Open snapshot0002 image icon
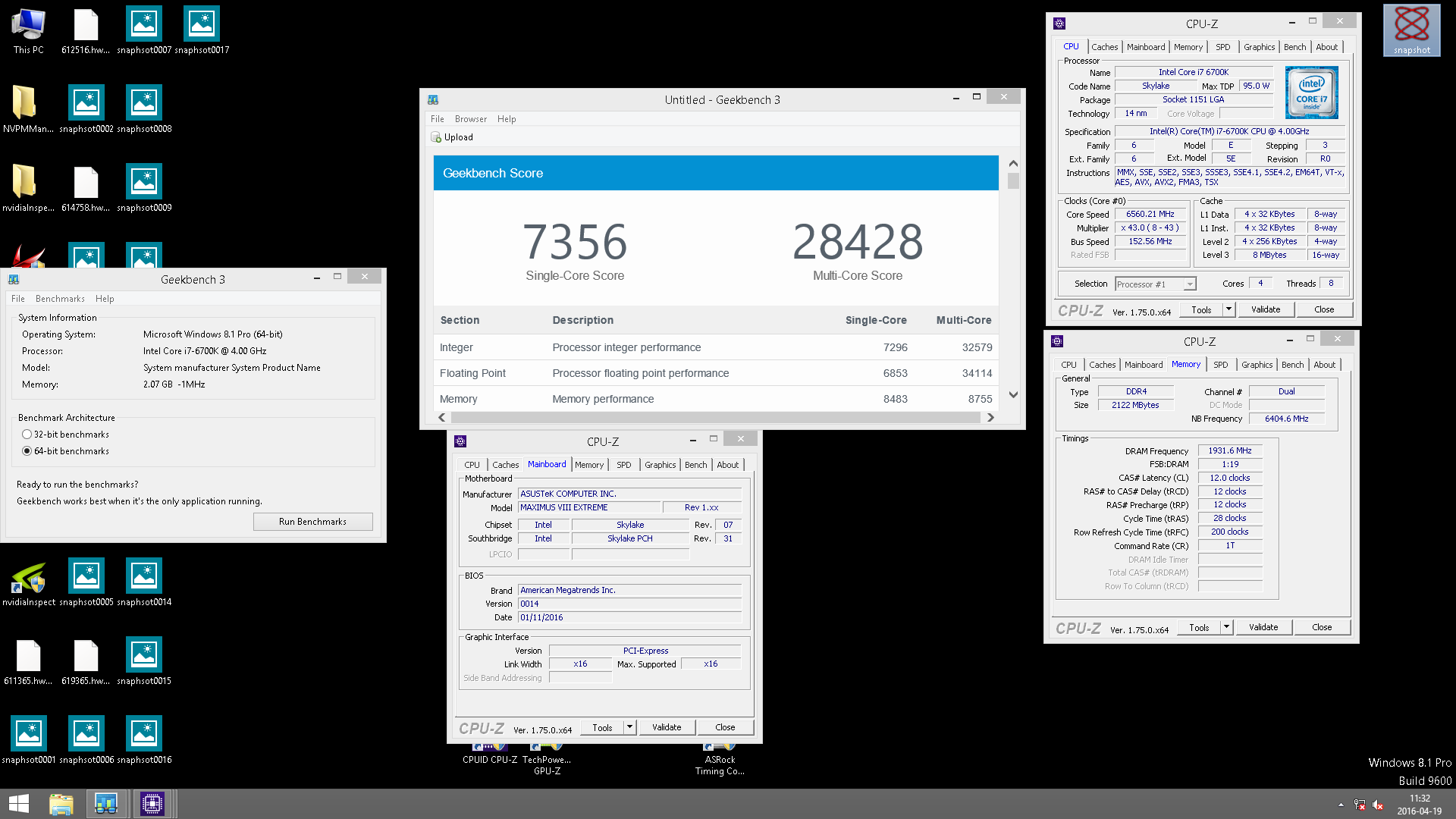Image resolution: width=1456 pixels, height=819 pixels. point(86,111)
